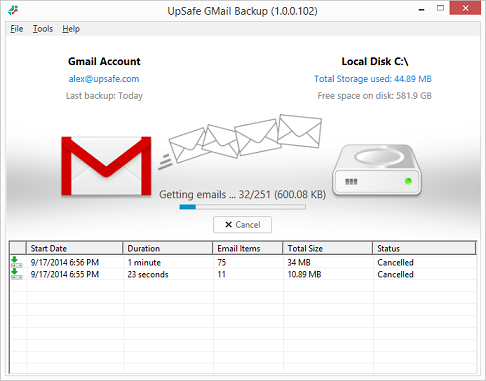This screenshot has width=486, height=381.
Task: Click the hard disk drive icon
Action: (377, 170)
